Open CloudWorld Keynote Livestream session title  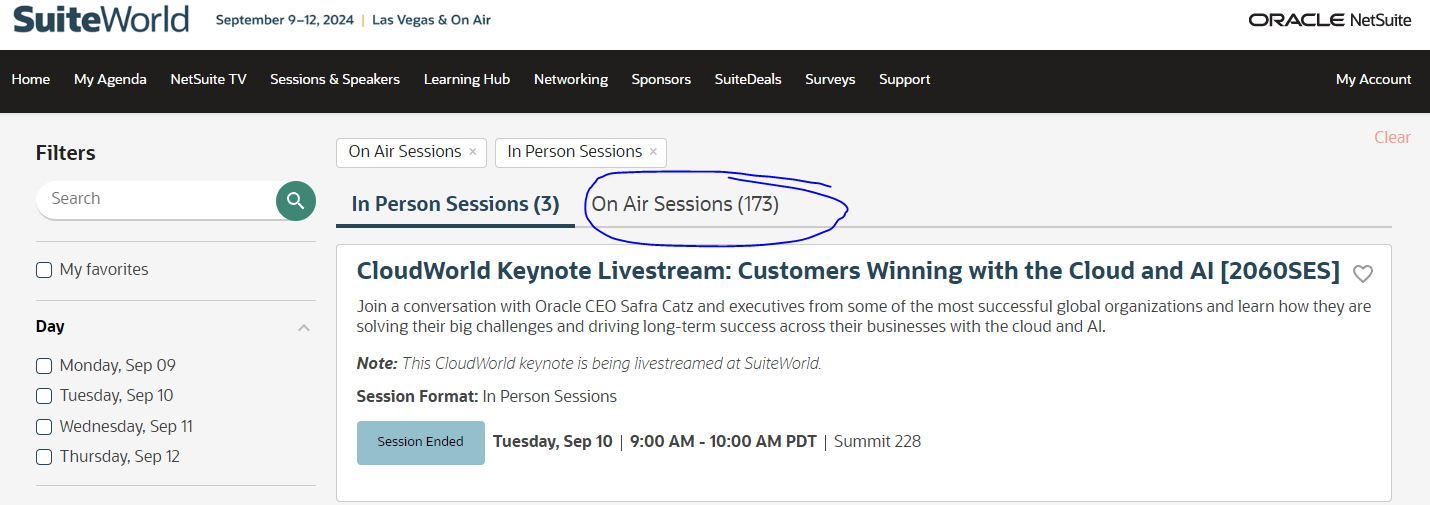pyautogui.click(x=847, y=271)
